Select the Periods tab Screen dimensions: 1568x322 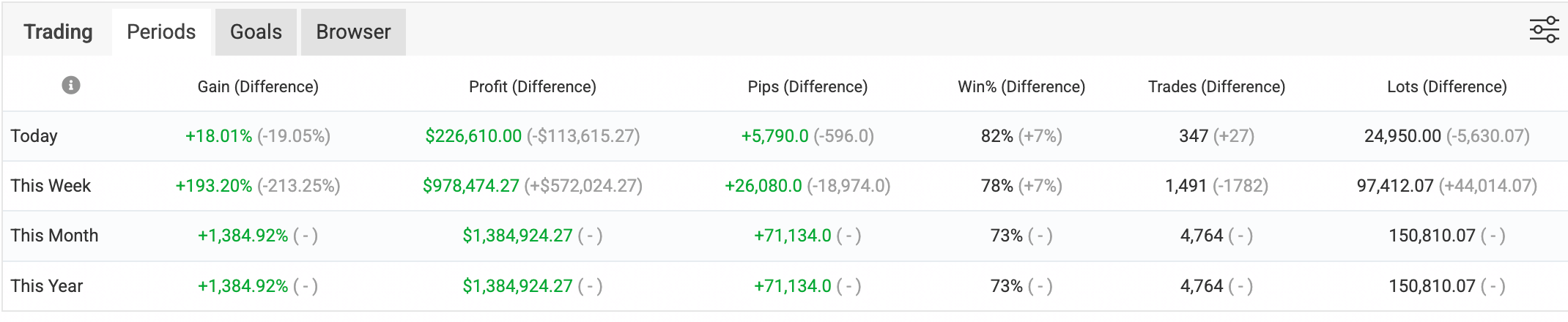[x=161, y=32]
